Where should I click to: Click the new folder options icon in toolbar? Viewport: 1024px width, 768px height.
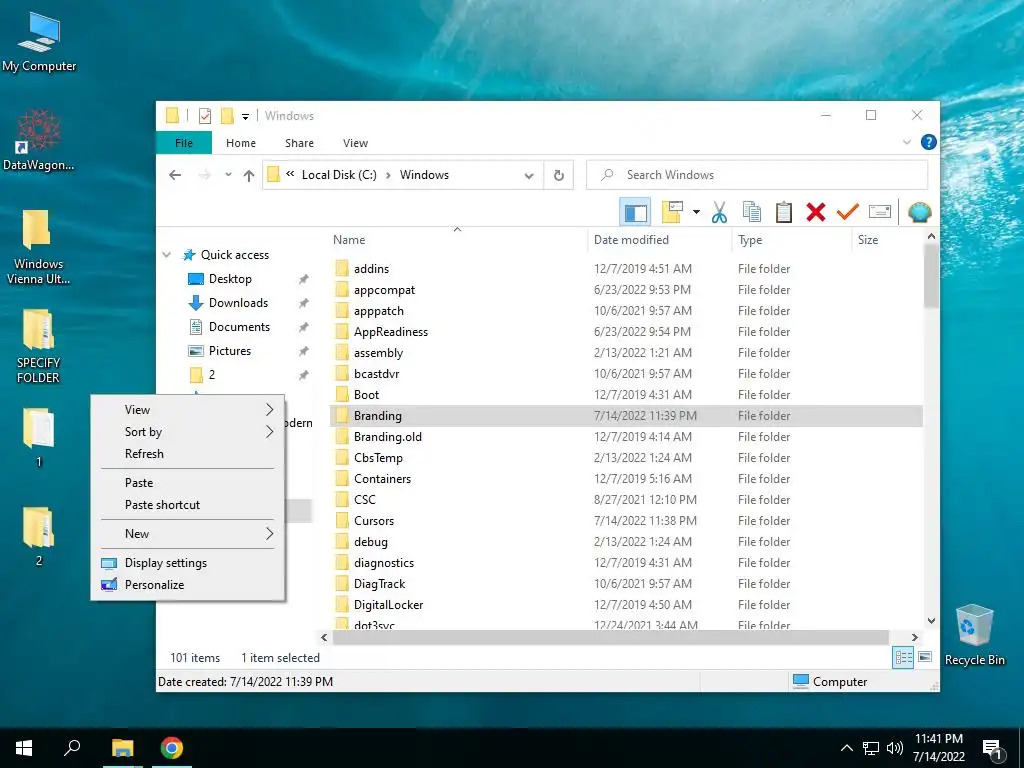[672, 212]
